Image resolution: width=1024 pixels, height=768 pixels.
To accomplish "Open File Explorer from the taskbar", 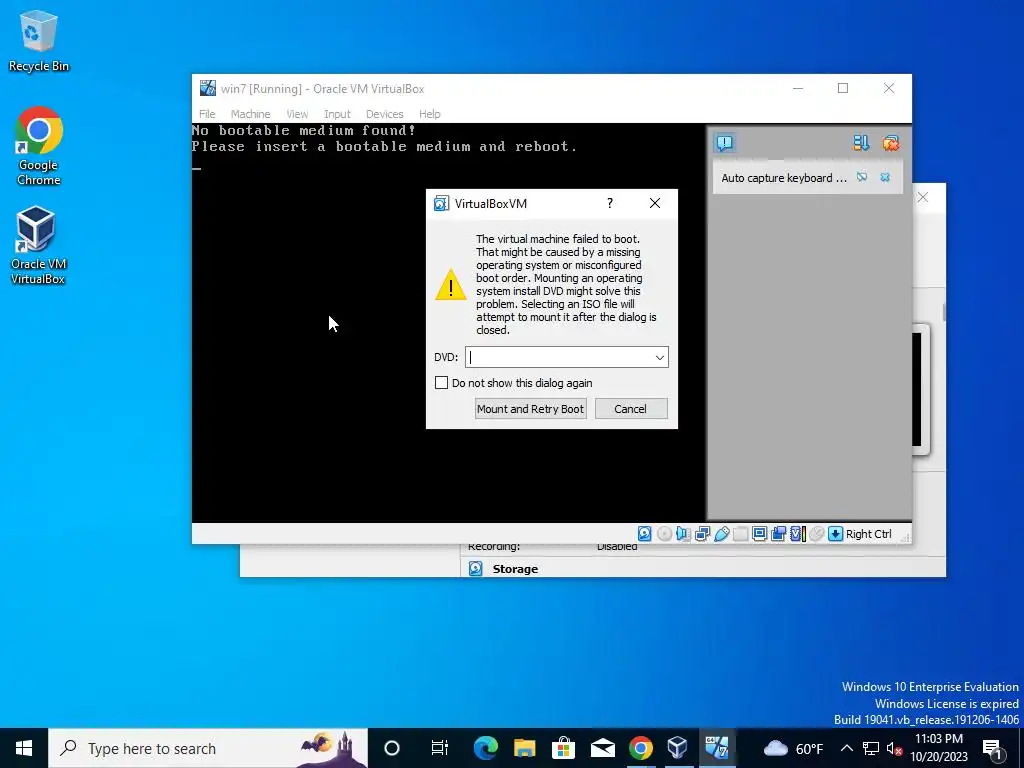I will click(524, 748).
